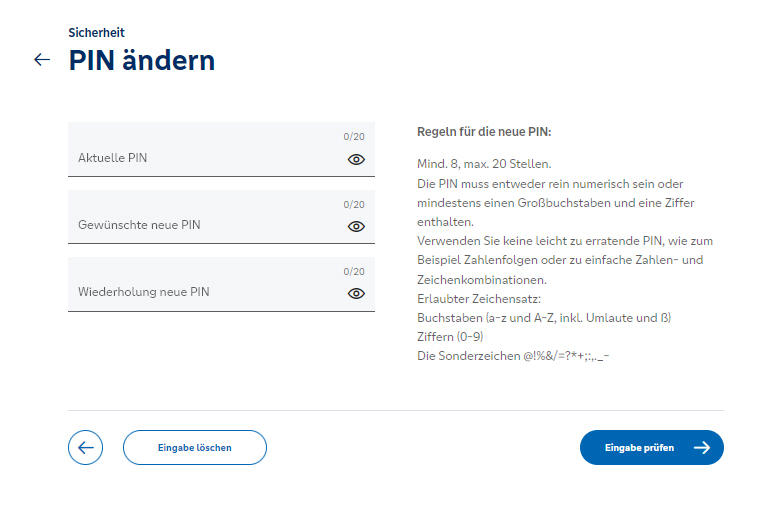This screenshot has width=773, height=507.
Task: Show the Aktuelle PIN via eye icon
Action: click(356, 159)
